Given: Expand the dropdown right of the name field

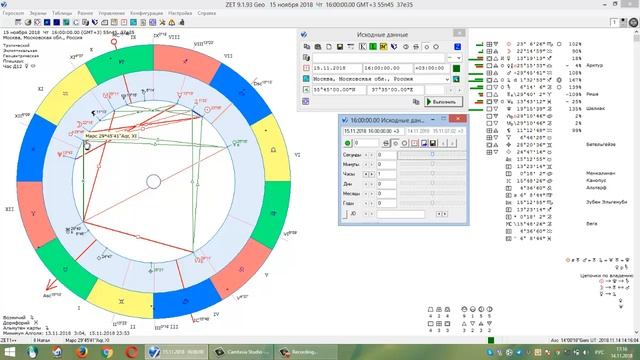Looking at the screenshot, I should click(x=459, y=58).
